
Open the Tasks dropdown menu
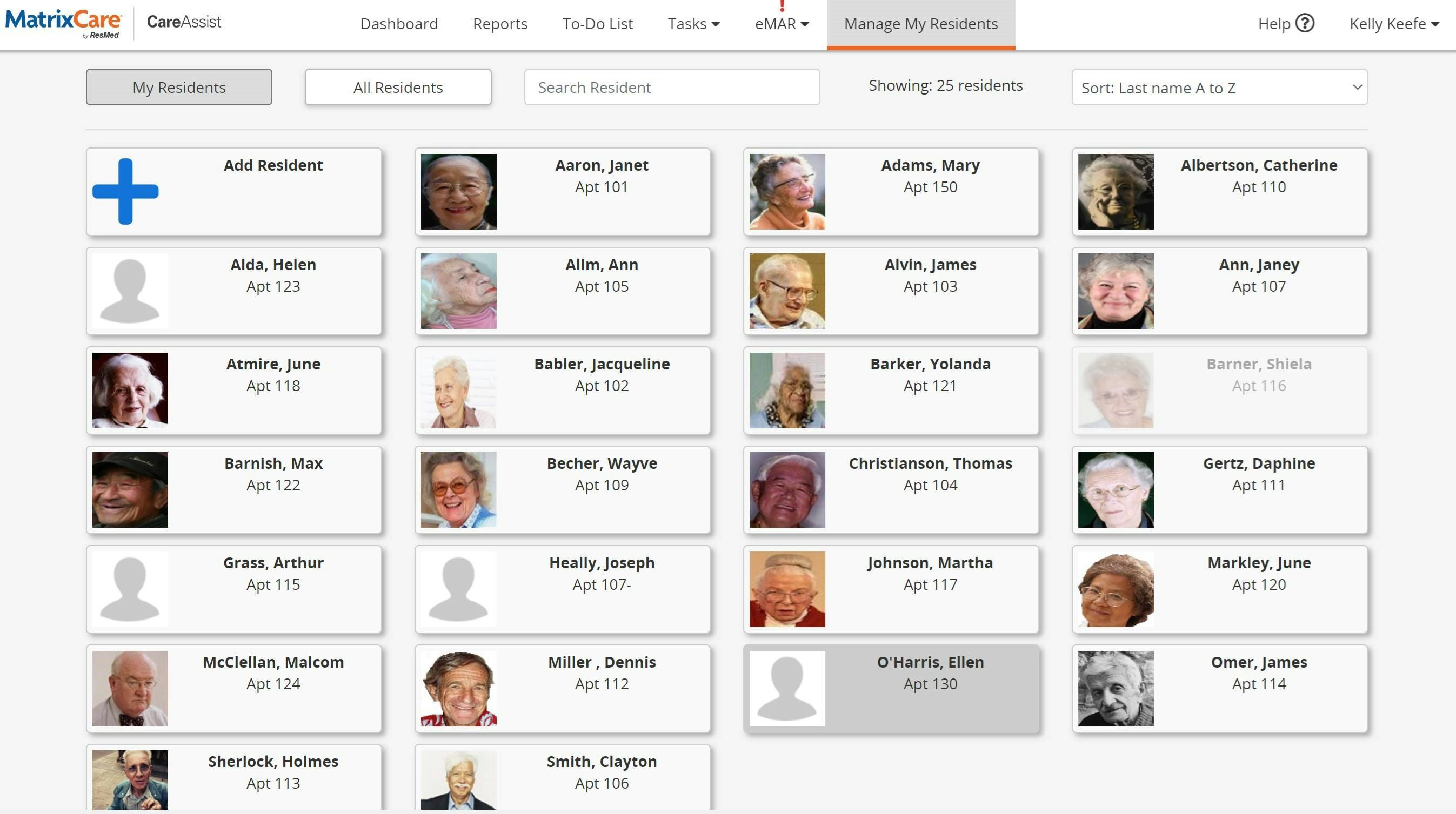pos(693,24)
